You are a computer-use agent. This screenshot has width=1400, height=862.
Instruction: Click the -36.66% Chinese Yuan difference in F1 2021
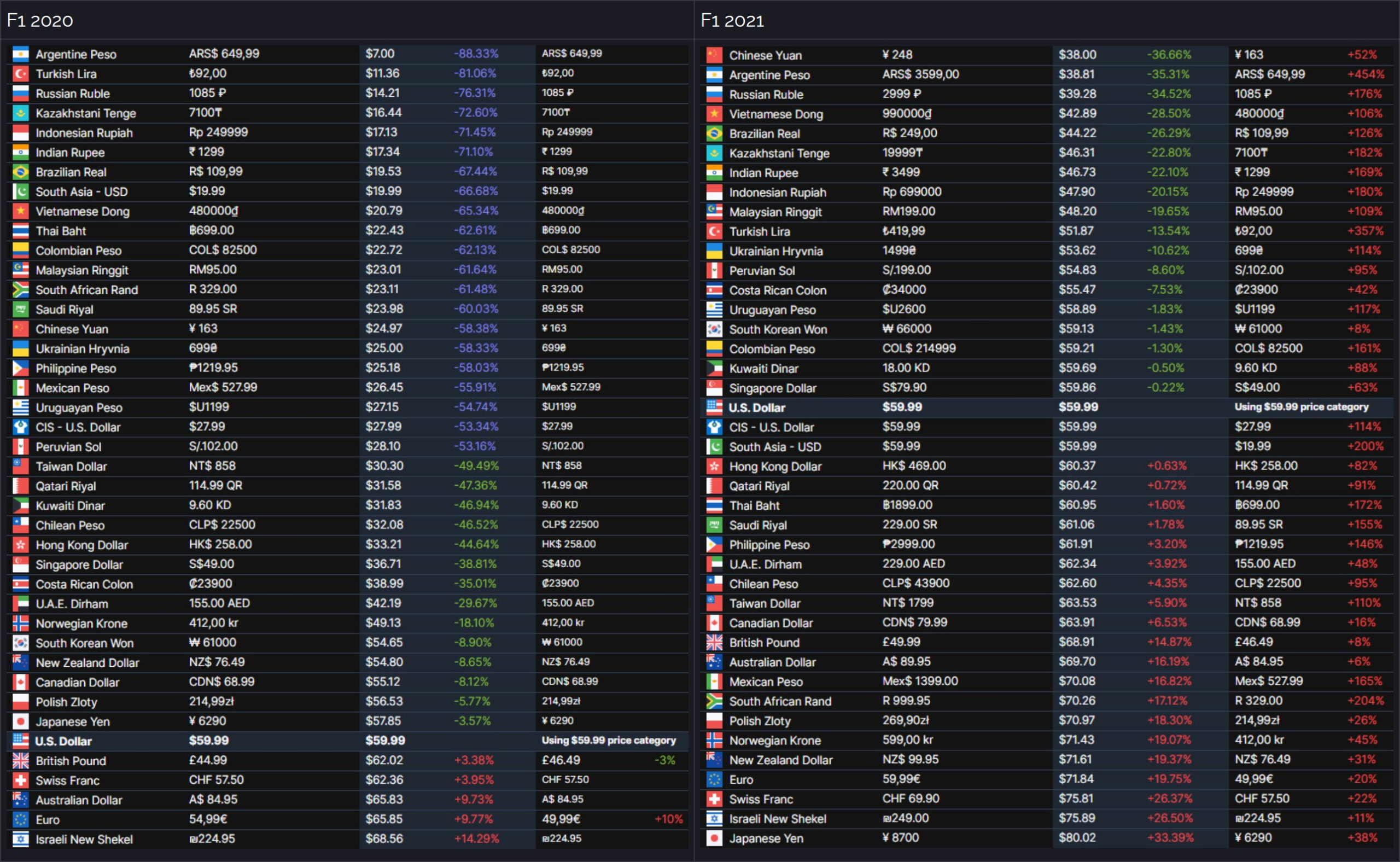click(x=1169, y=55)
